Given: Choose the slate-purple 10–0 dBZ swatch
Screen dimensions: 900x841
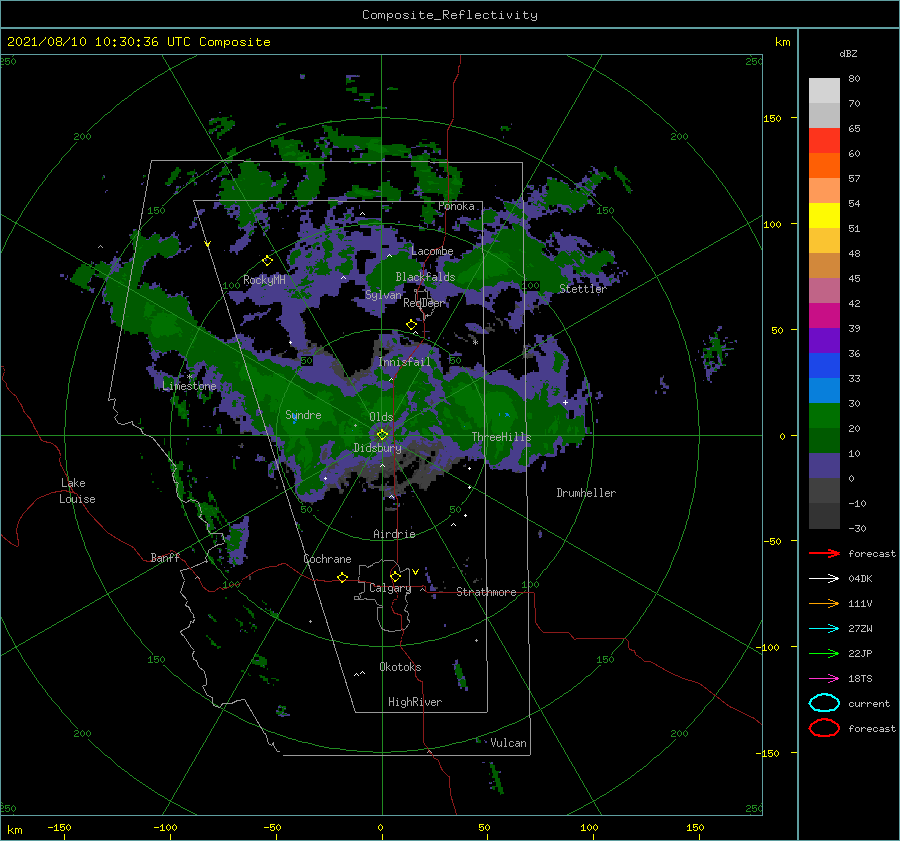Looking at the screenshot, I should coord(824,466).
